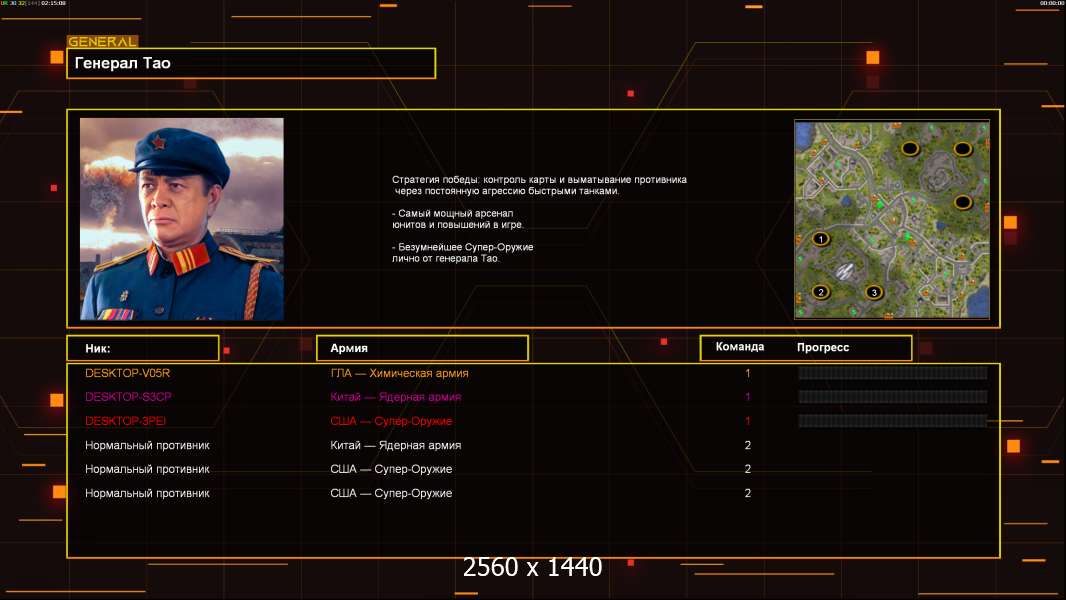Click progress bar of DESKTOP-3PEI
Image resolution: width=1066 pixels, height=600 pixels.
(893, 421)
